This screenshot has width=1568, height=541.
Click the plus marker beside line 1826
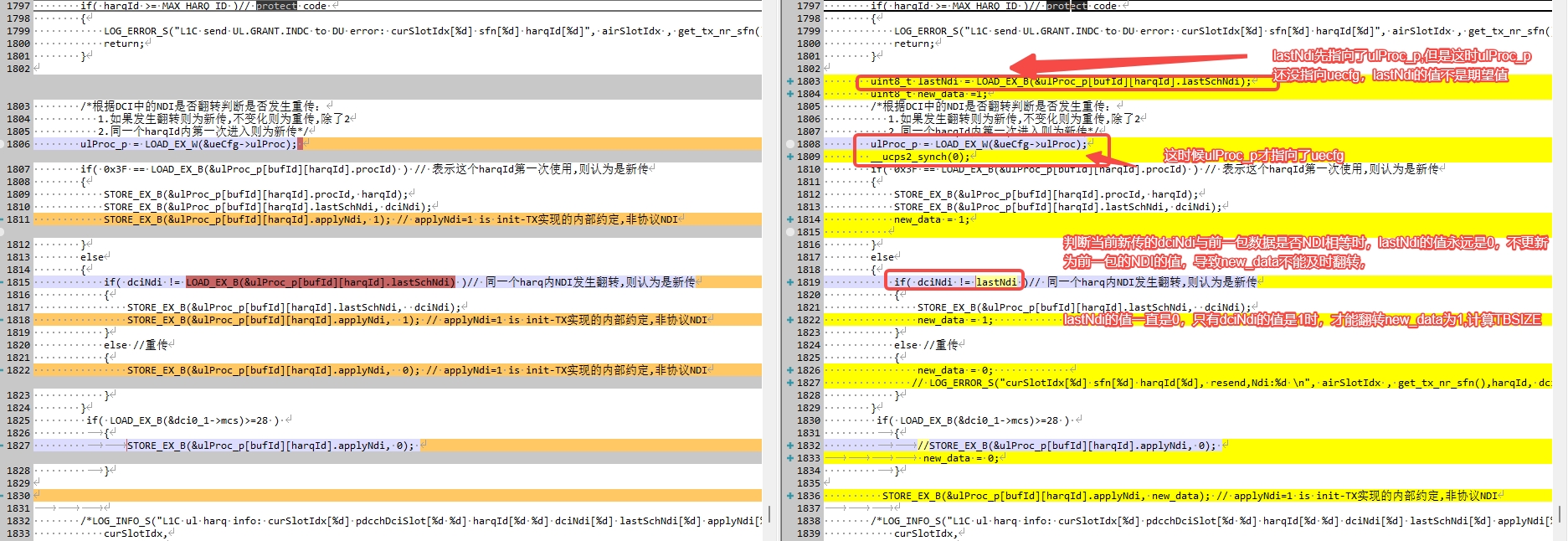pos(790,370)
